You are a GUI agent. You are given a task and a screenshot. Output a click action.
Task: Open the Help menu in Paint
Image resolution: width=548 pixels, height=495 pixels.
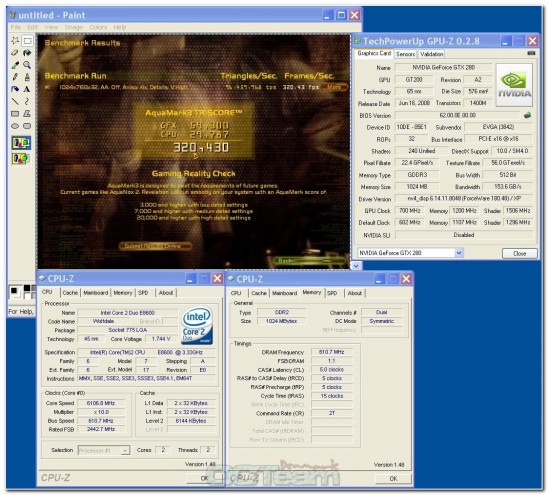(x=120, y=27)
